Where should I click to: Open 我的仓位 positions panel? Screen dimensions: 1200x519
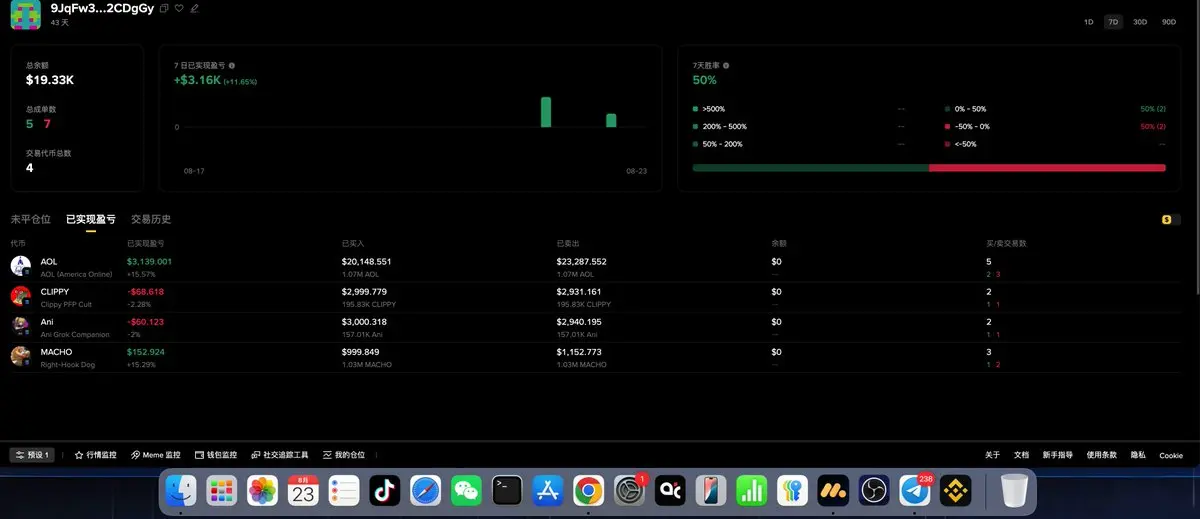pyautogui.click(x=344, y=455)
